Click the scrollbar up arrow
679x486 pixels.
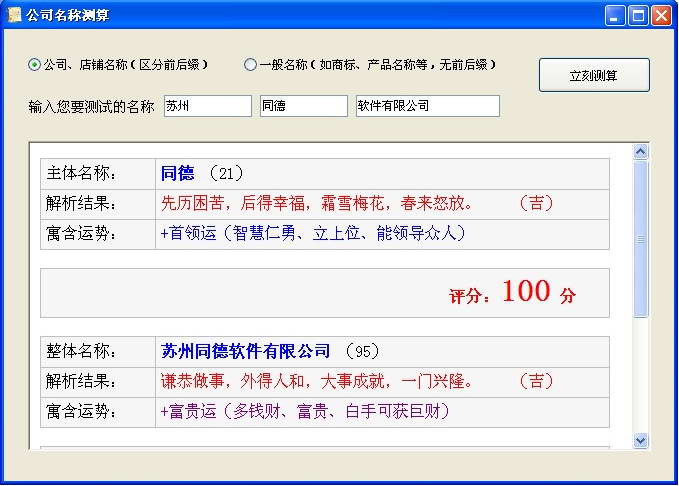640,152
